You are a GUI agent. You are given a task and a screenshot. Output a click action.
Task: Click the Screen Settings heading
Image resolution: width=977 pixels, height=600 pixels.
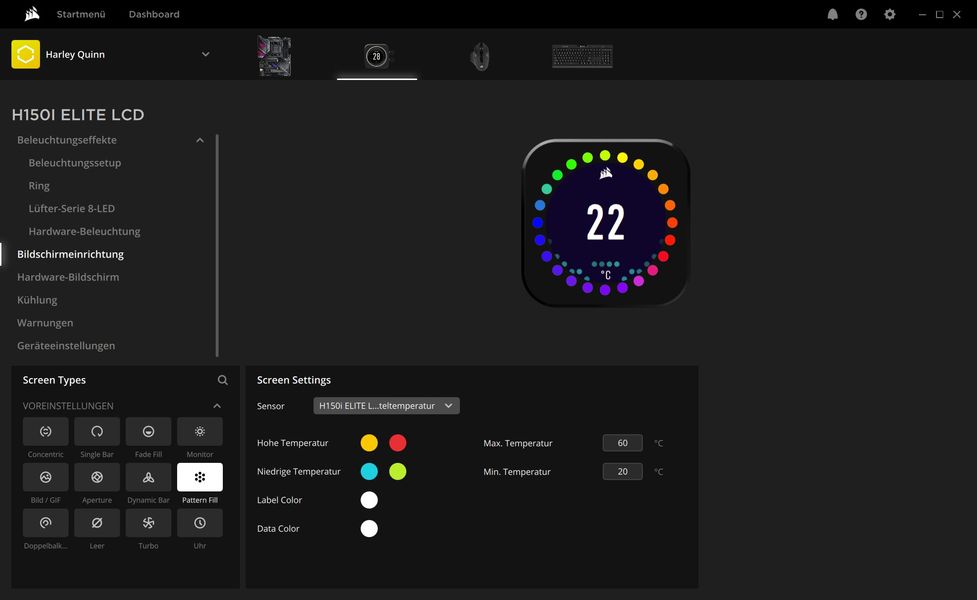[x=293, y=380]
